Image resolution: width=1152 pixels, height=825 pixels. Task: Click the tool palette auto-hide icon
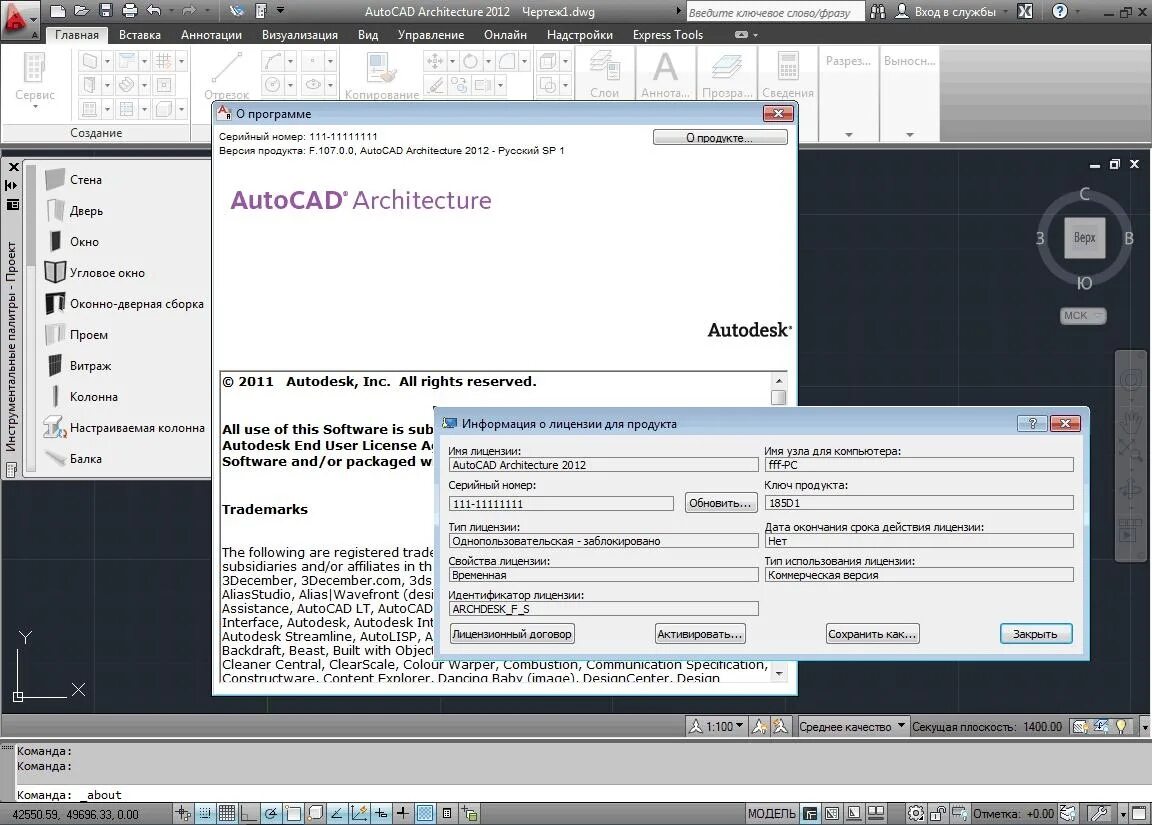12,185
